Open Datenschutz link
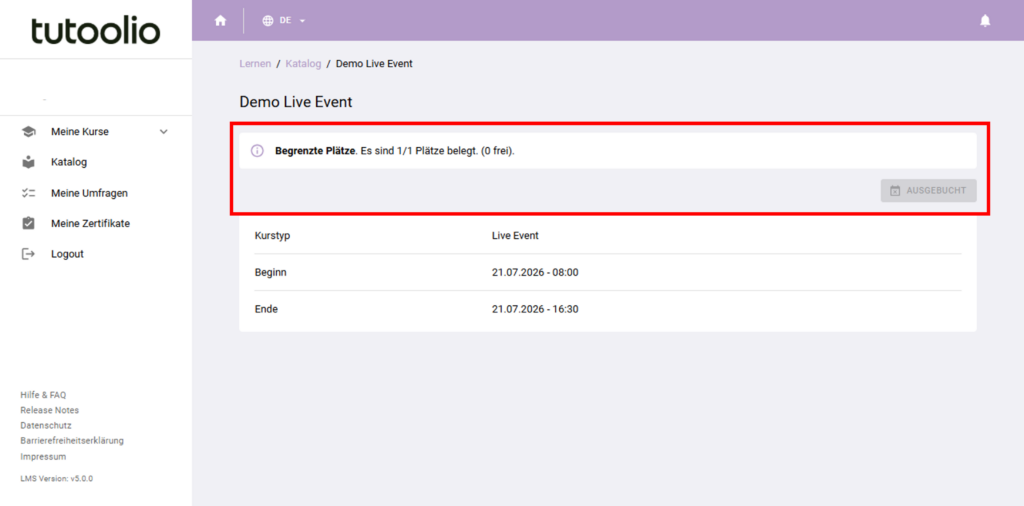This screenshot has height=506, width=1024. click(46, 425)
